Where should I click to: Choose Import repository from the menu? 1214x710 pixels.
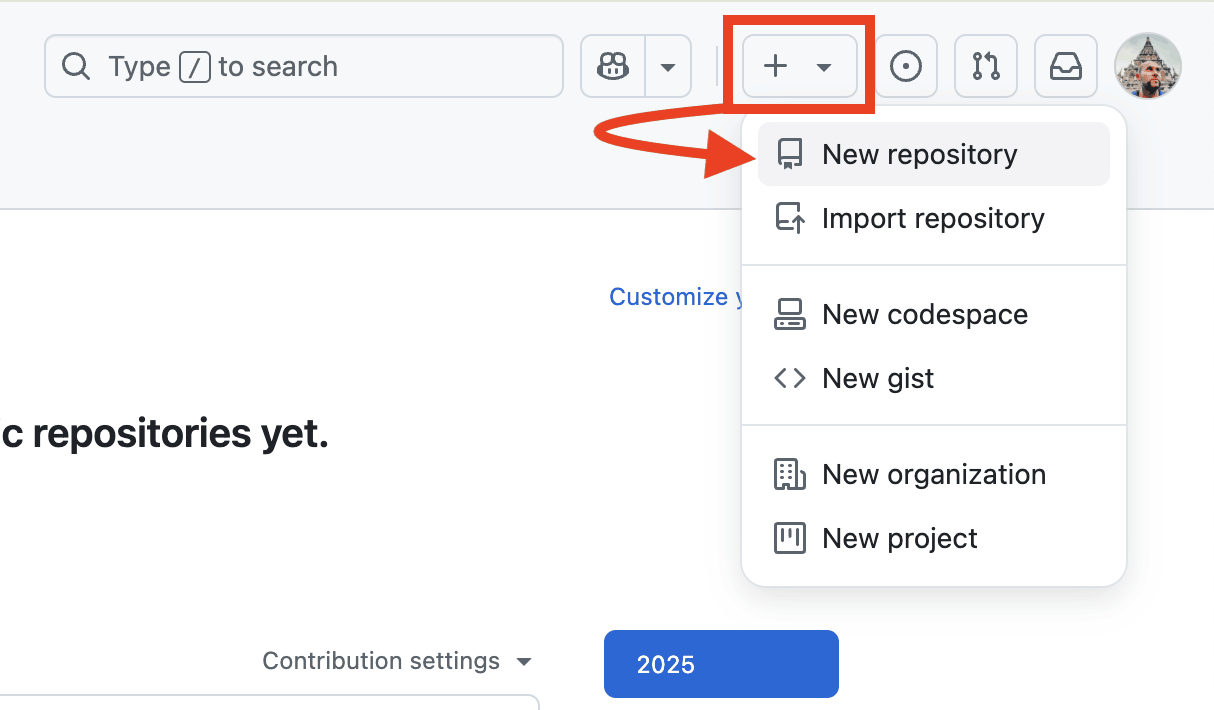(933, 218)
